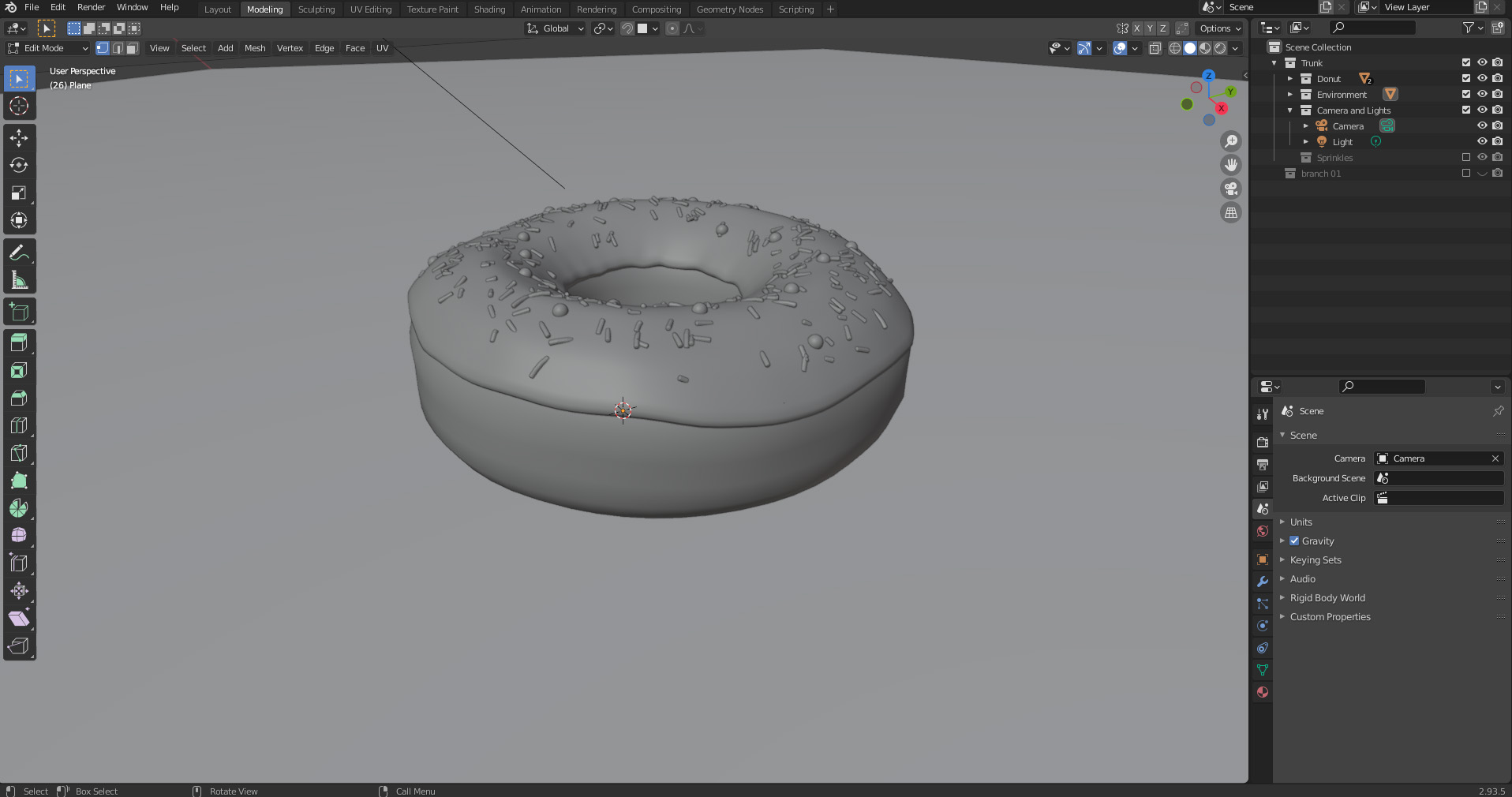Collapse the Camera and Lights collection
The height and width of the screenshot is (797, 1512).
[x=1289, y=110]
